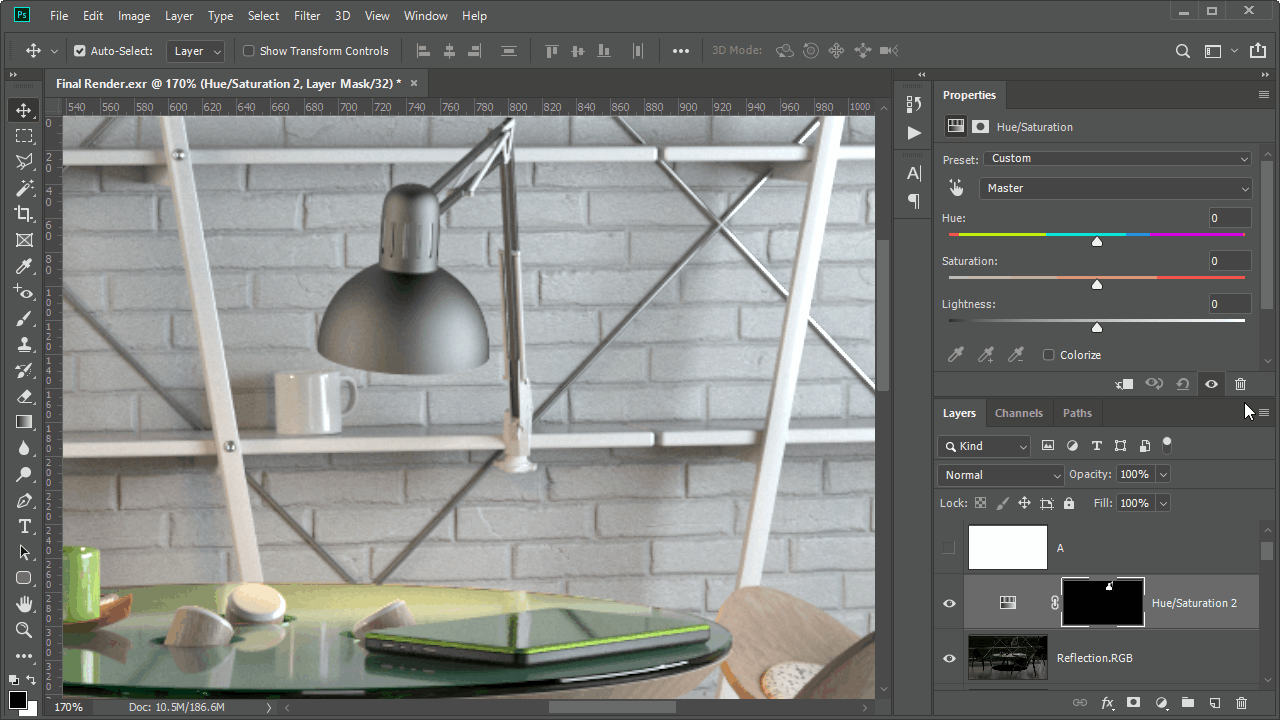Screen dimensions: 1280x720
Task: Open layer styles fx menu
Action: tap(1107, 704)
